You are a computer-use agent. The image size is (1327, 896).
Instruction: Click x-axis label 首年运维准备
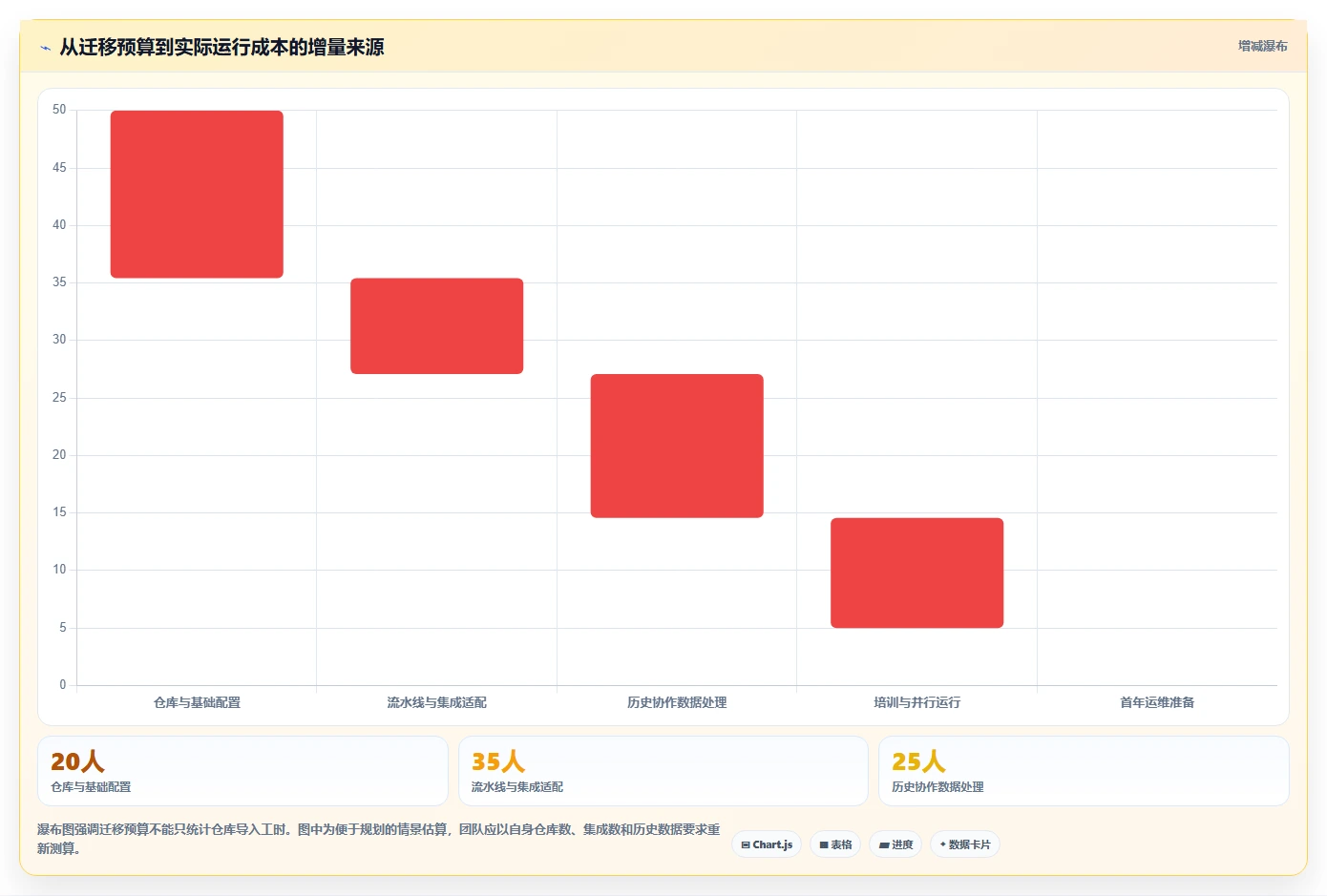pyautogui.click(x=1157, y=702)
